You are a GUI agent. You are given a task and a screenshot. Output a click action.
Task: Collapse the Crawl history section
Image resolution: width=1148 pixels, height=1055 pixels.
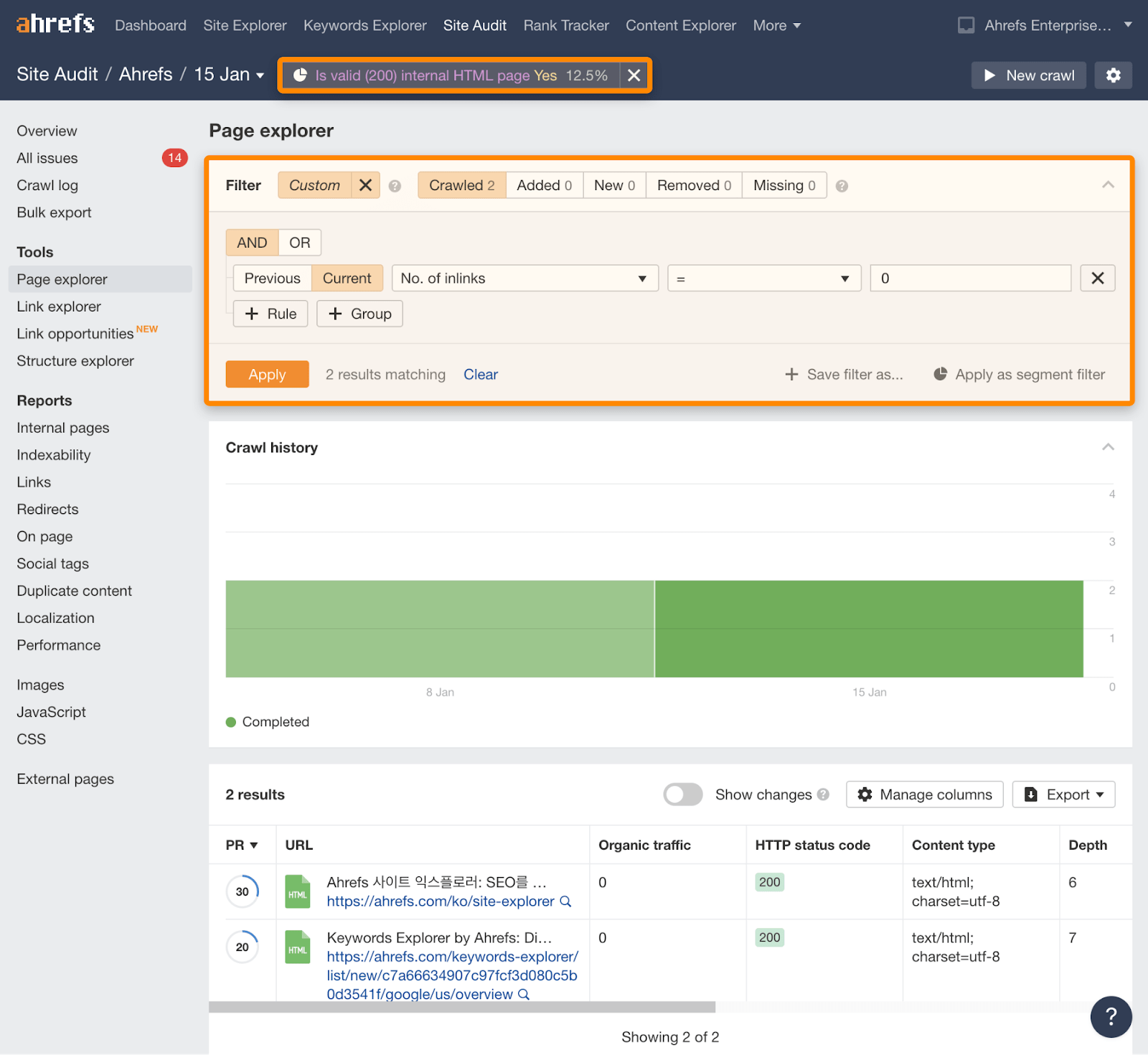point(1108,447)
